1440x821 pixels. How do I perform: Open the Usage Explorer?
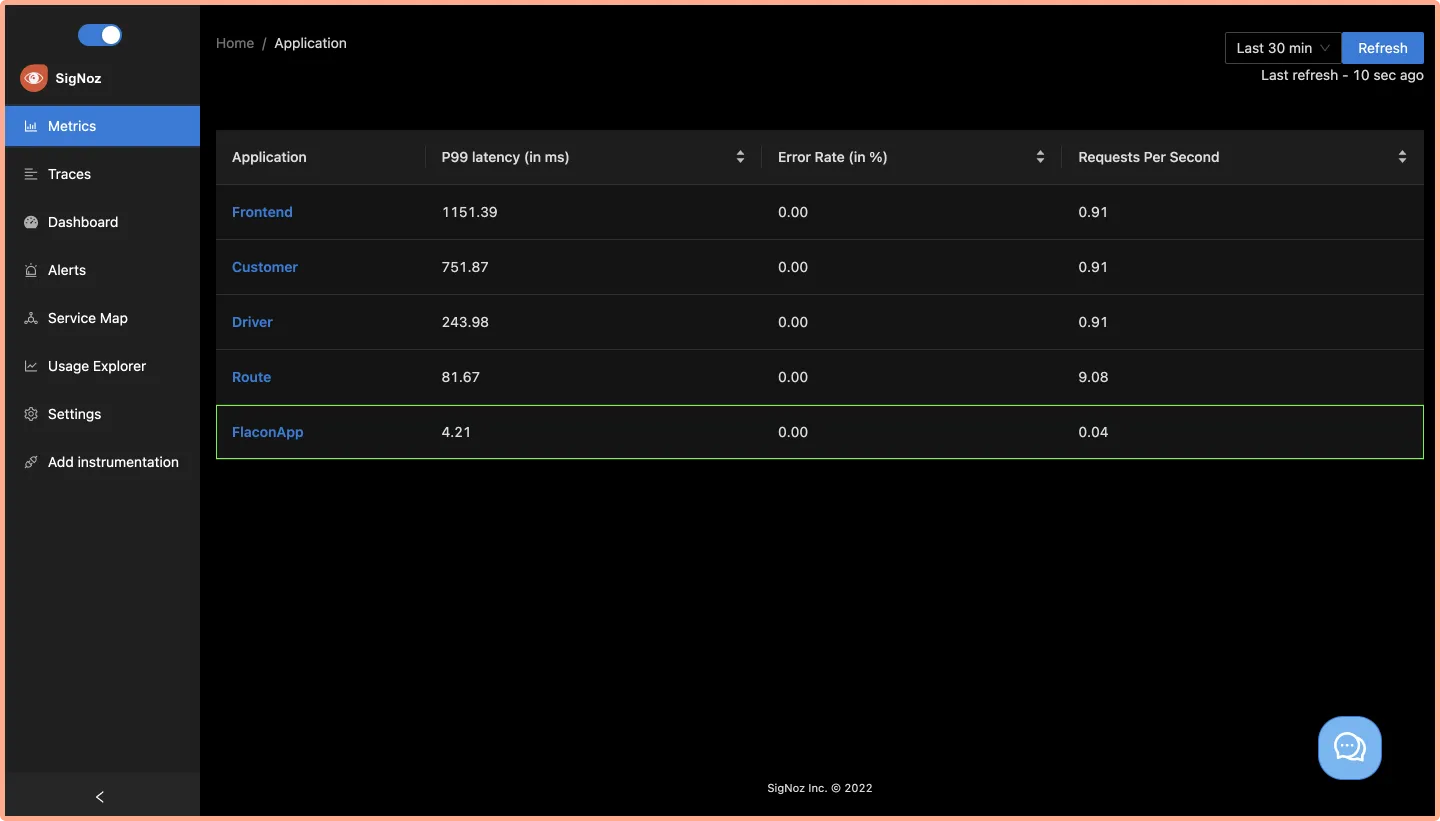(x=31, y=366)
